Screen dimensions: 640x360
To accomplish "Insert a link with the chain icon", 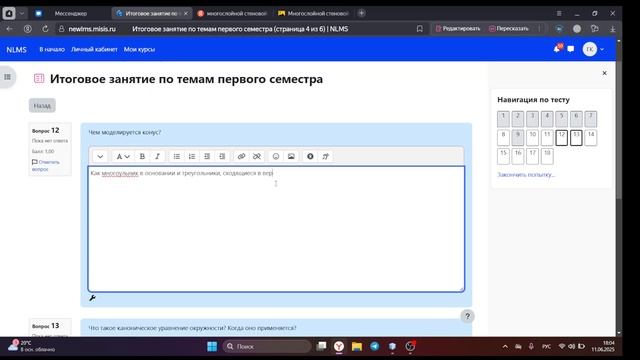I will click(241, 156).
